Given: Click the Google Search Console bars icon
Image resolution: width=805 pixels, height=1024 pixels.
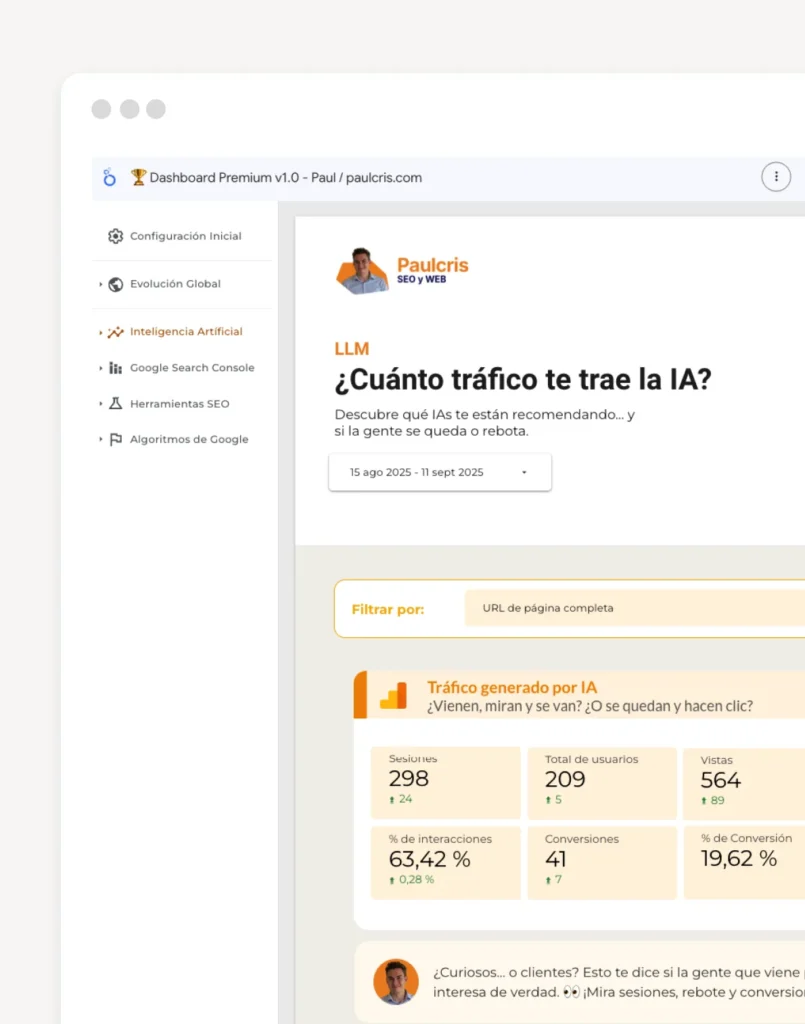Looking at the screenshot, I should pyautogui.click(x=116, y=368).
